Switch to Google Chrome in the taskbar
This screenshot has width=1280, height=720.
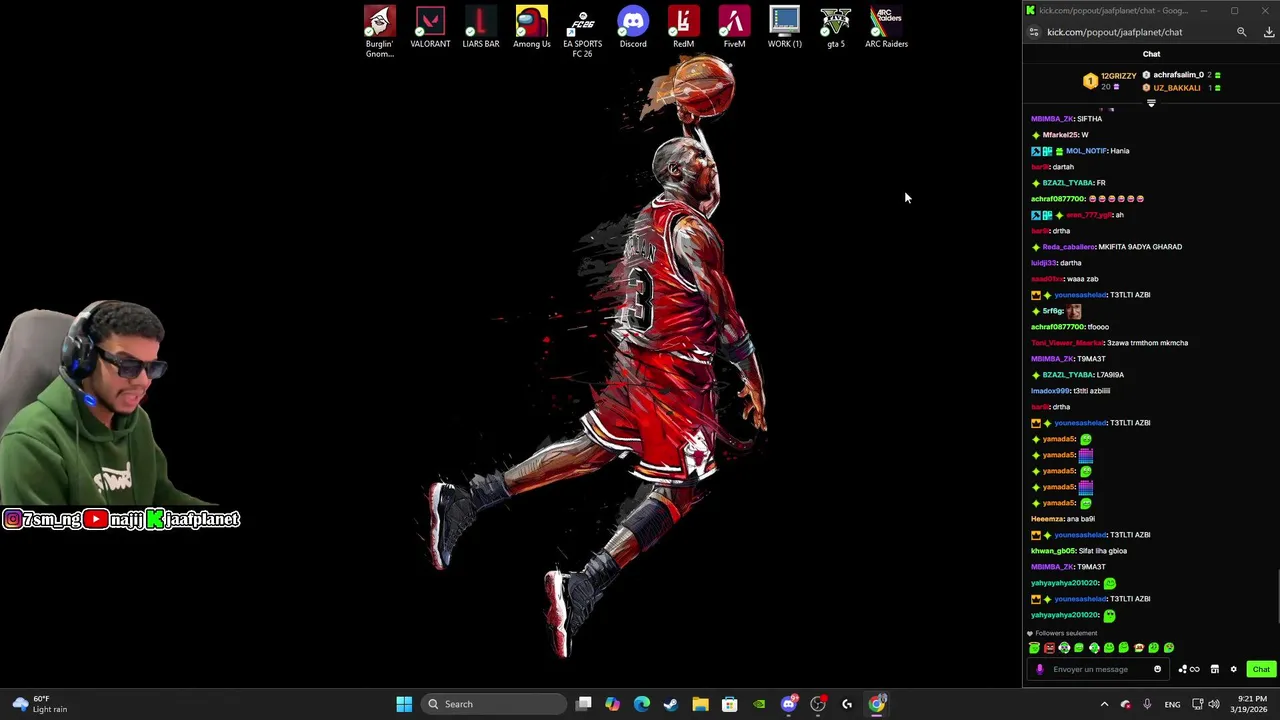(877, 704)
